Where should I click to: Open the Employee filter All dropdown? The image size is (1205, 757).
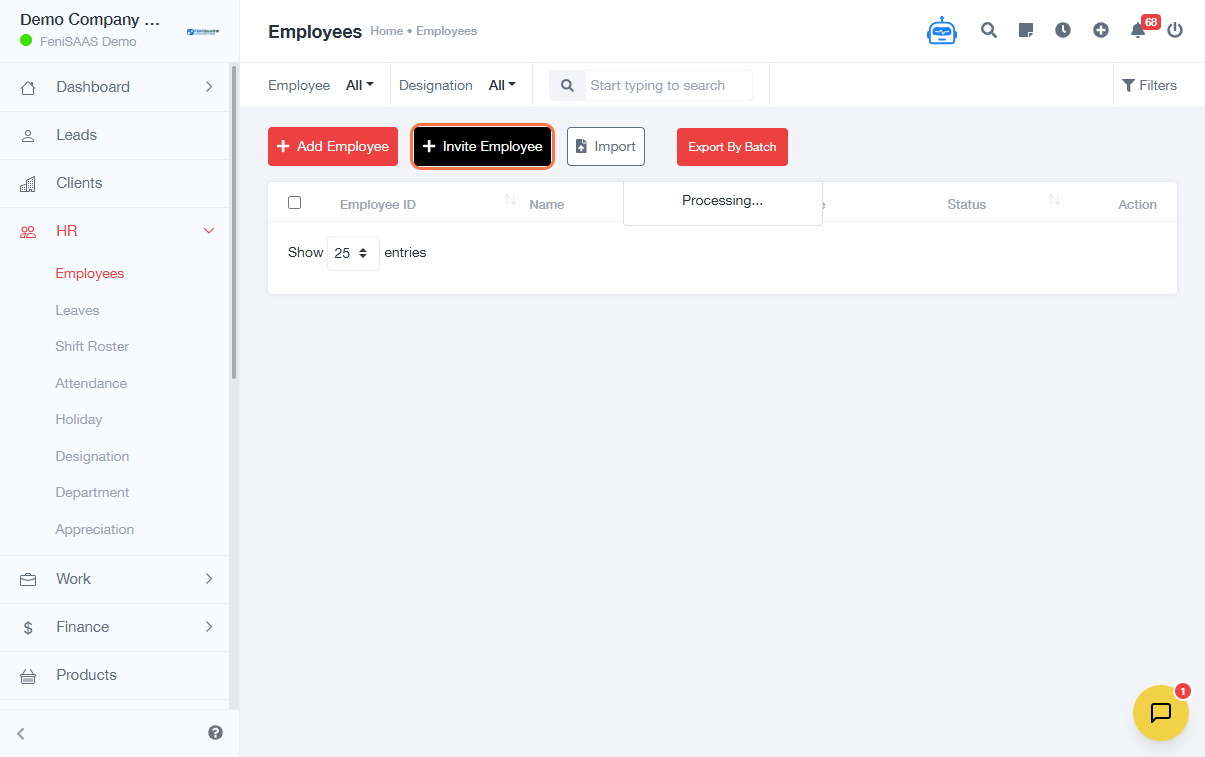(x=359, y=85)
